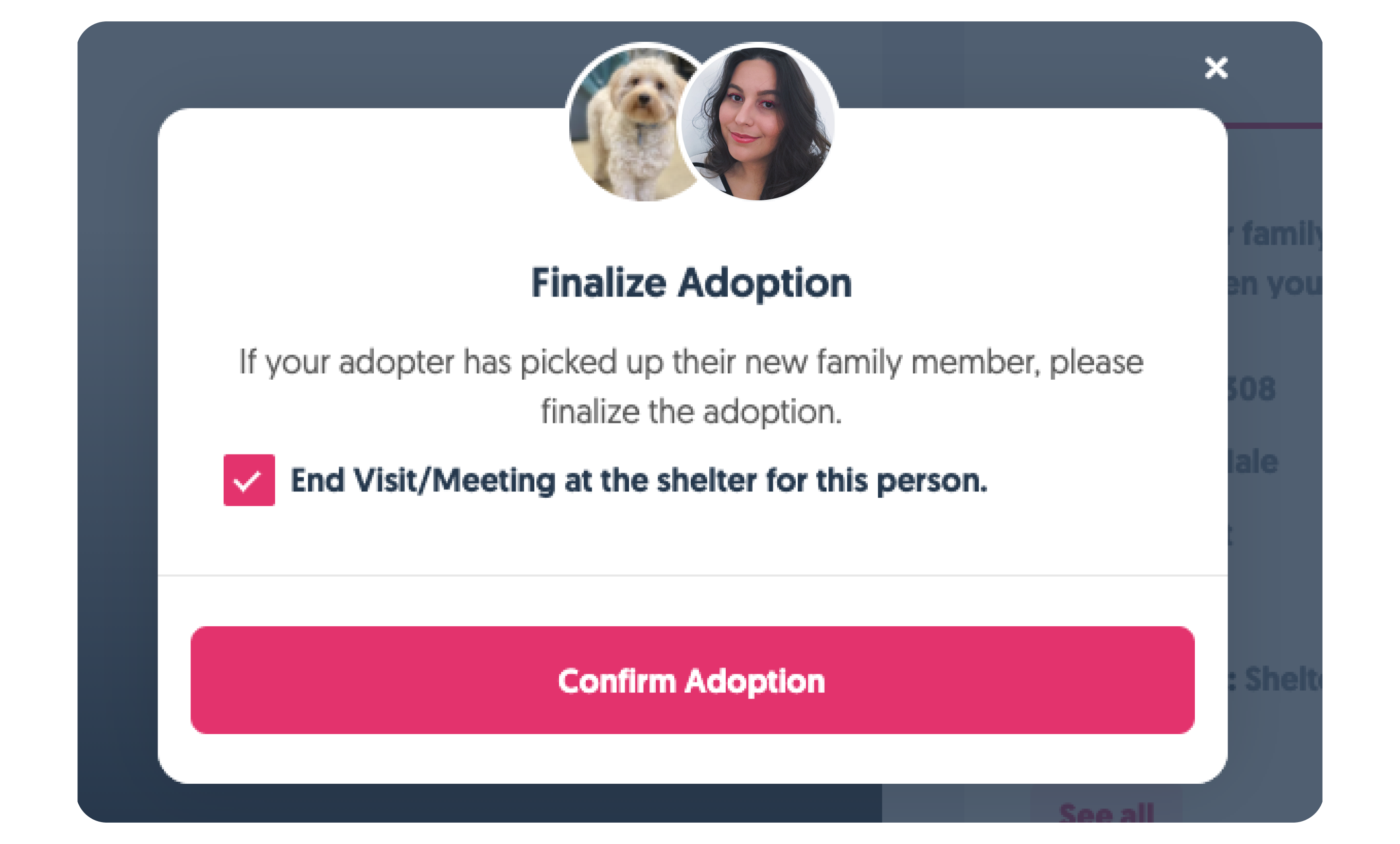Click the Finalize Adoption heading
This screenshot has height=844, width=1400.
(691, 283)
